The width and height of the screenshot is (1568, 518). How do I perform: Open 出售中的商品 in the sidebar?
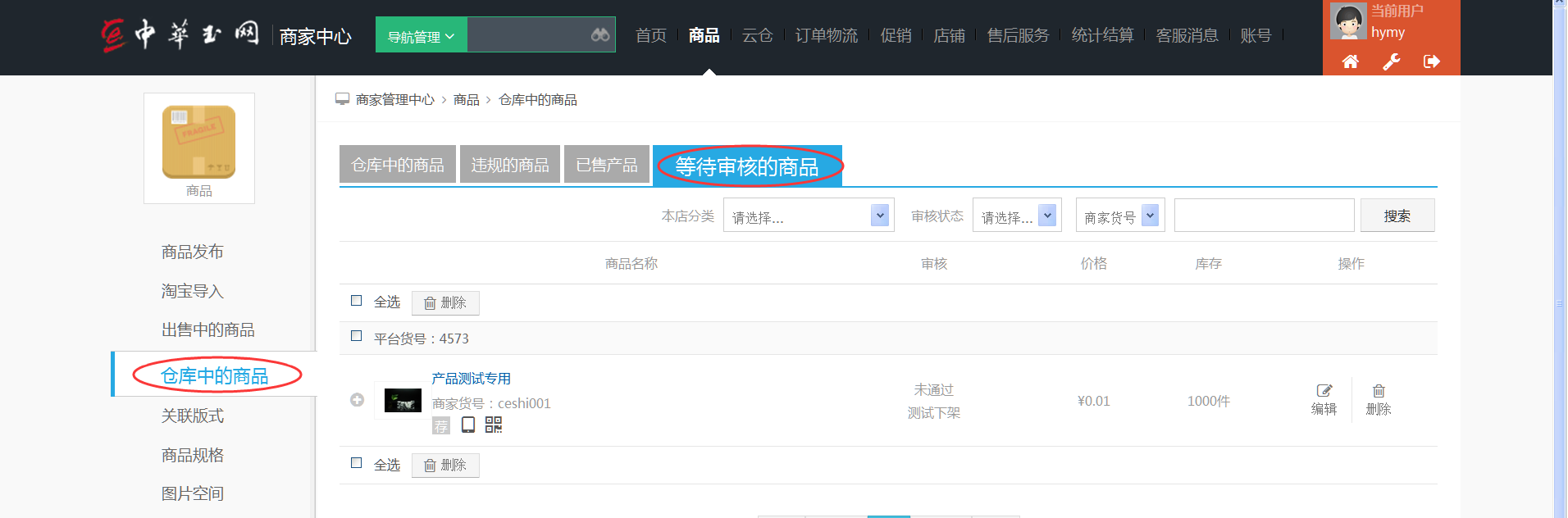click(x=207, y=329)
